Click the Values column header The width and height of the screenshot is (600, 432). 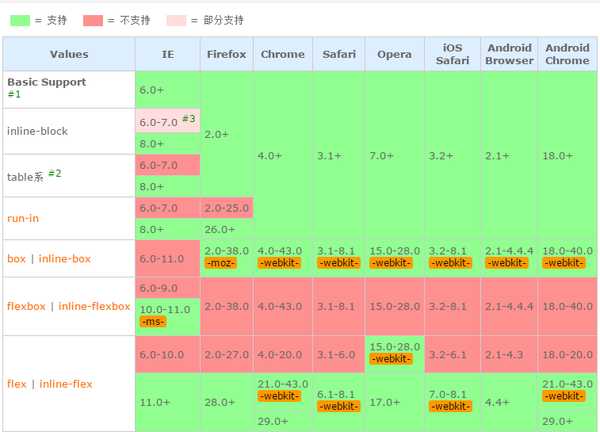click(x=69, y=54)
